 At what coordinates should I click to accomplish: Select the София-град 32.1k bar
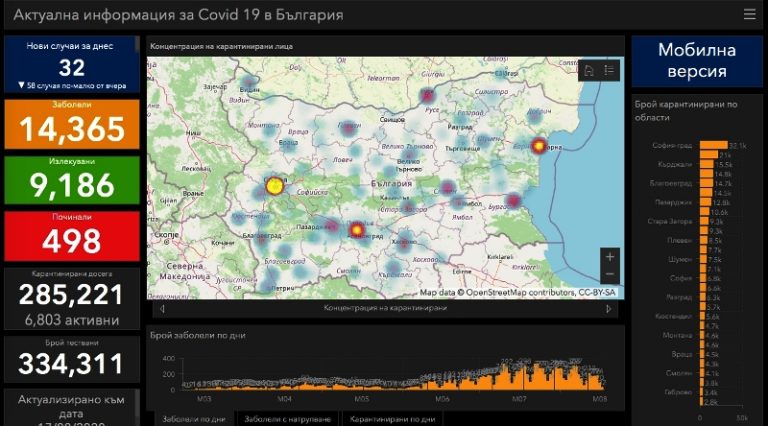pyautogui.click(x=714, y=145)
